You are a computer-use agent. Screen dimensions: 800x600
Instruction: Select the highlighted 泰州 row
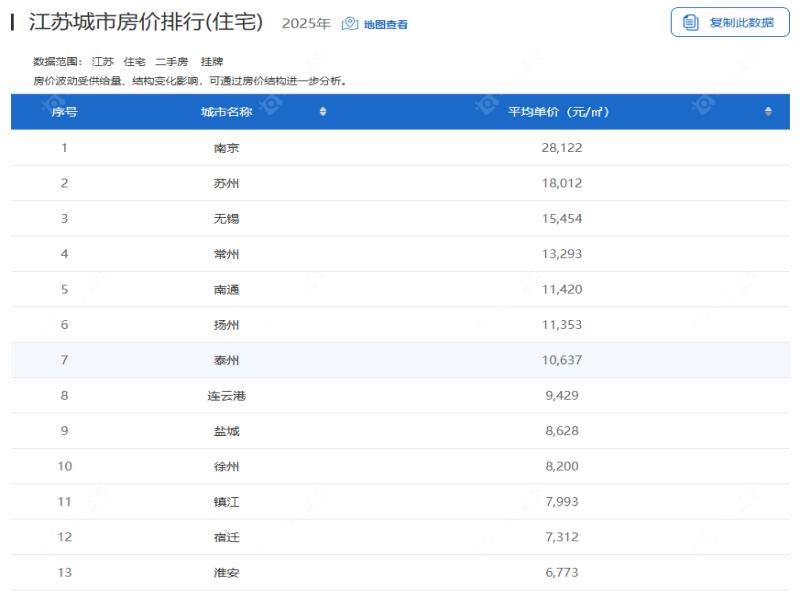(x=226, y=360)
